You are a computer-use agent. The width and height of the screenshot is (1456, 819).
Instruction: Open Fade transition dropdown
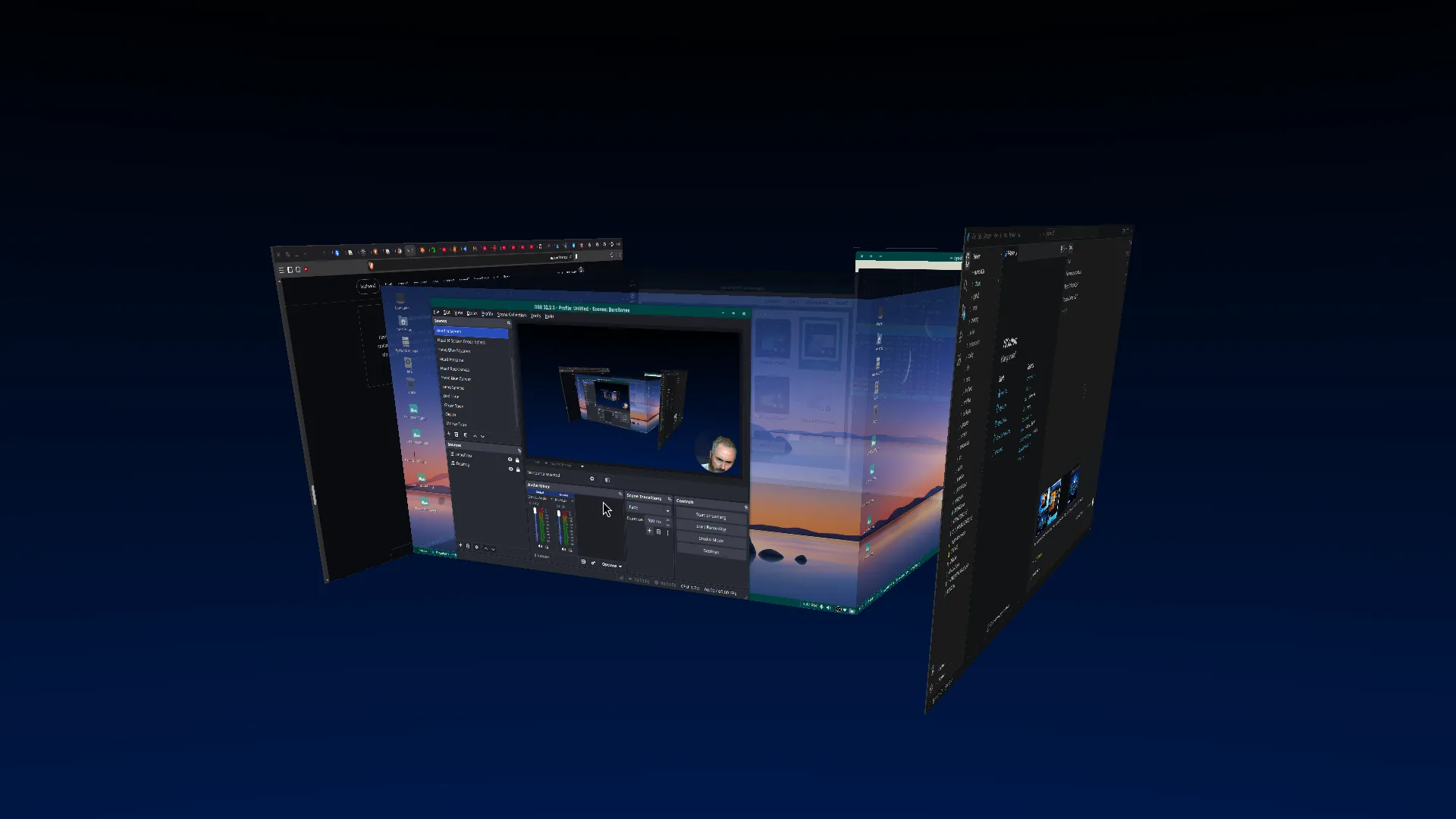[648, 508]
